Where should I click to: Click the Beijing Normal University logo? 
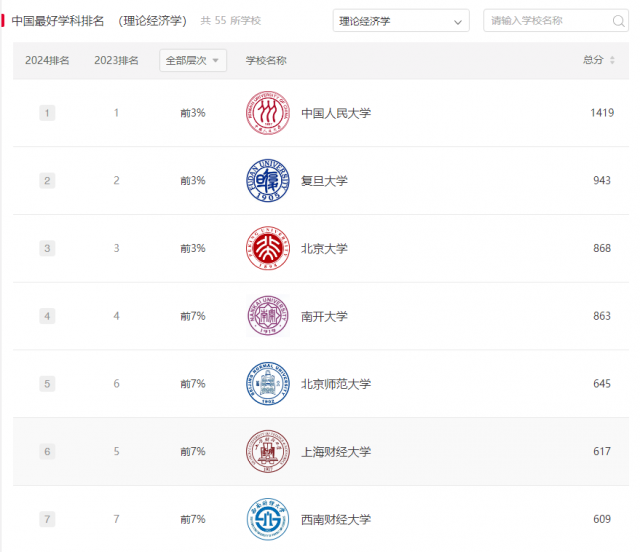267,384
